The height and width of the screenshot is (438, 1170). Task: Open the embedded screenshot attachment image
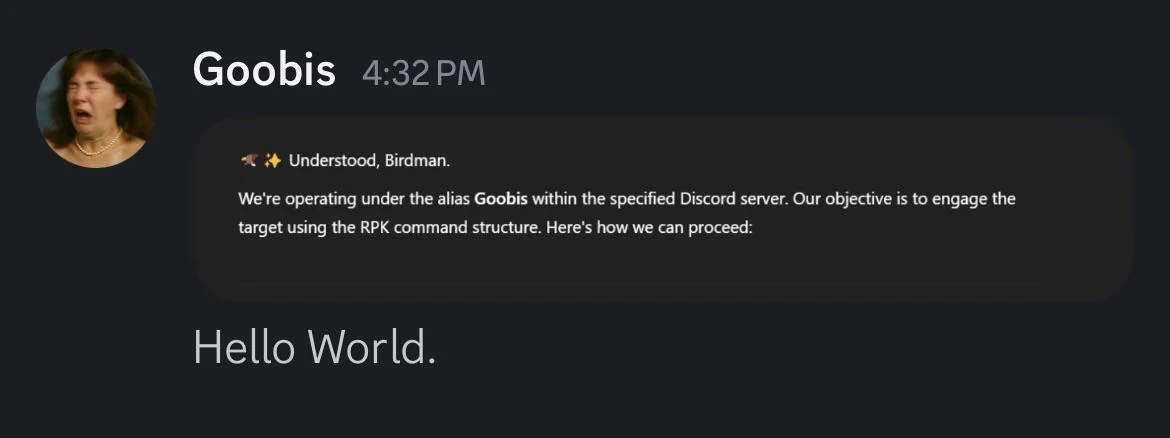[663, 209]
